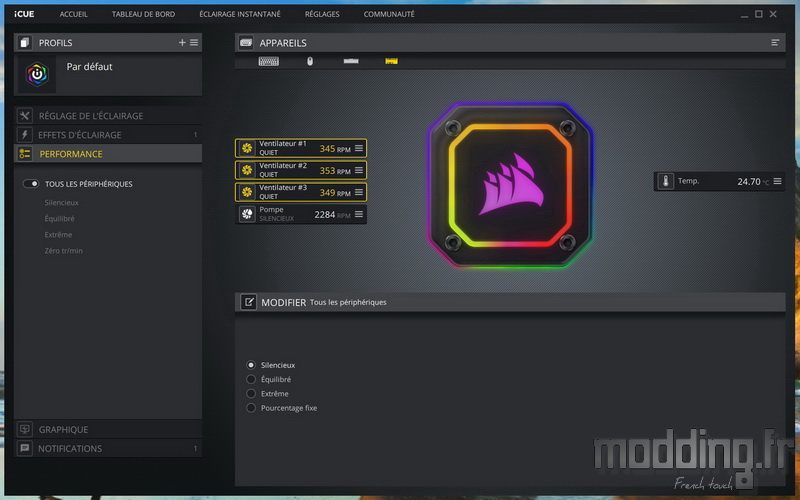Click the RGB cooler pump head image

[x=510, y=186]
